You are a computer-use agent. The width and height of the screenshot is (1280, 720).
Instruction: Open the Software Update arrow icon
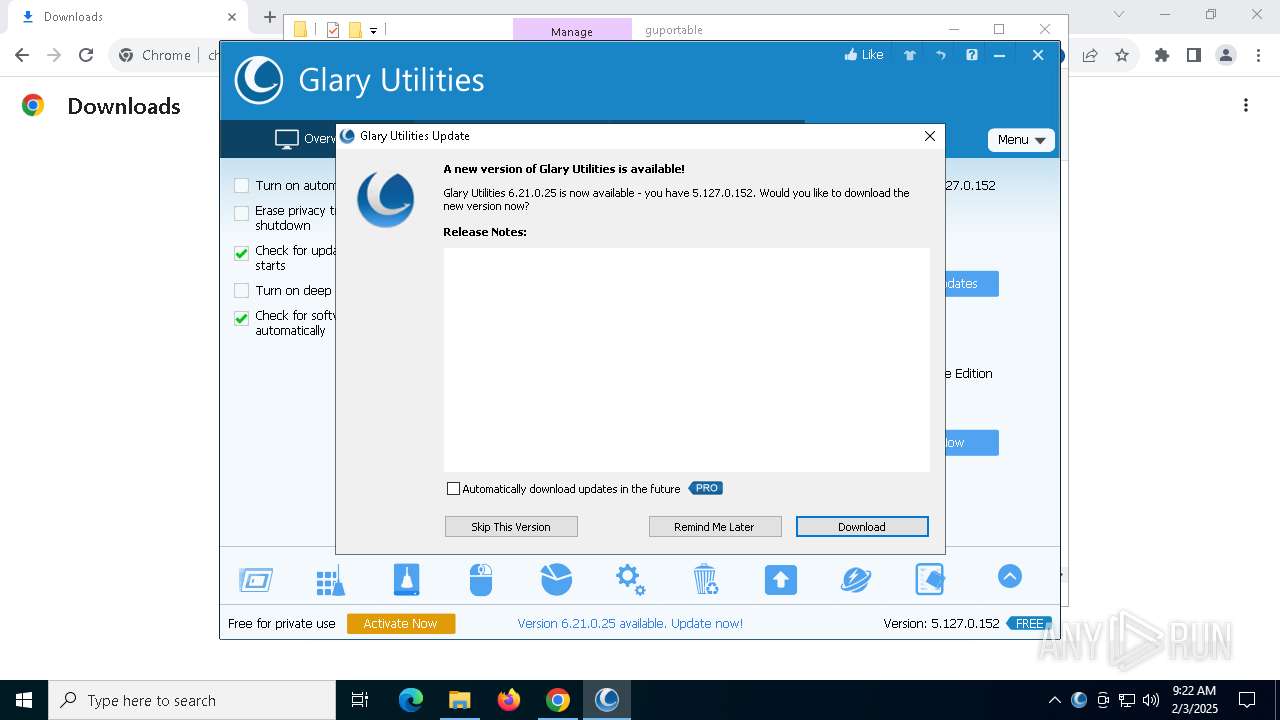click(x=781, y=580)
